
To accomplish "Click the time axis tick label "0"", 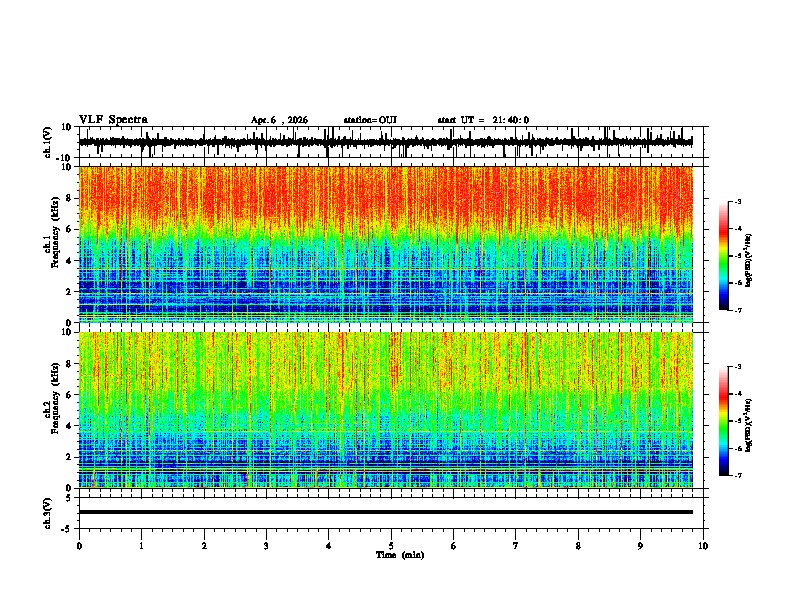I will pos(79,546).
